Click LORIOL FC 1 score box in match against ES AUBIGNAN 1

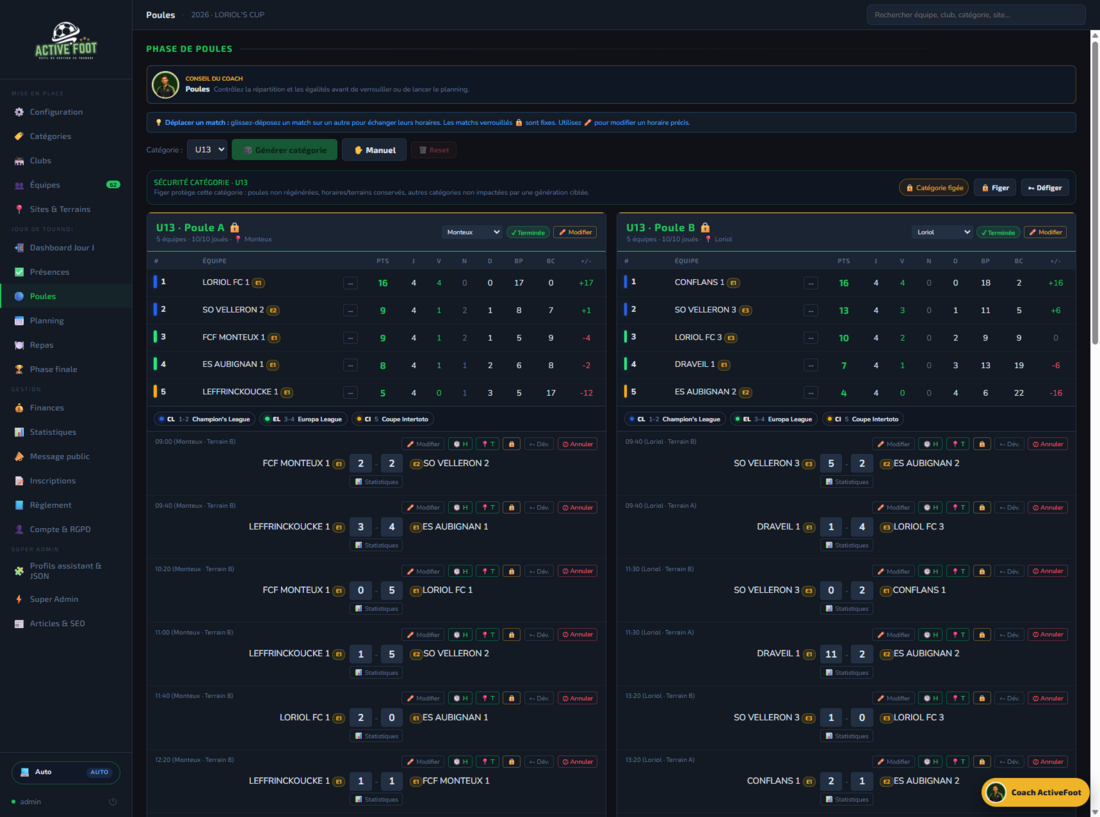[x=361, y=717]
